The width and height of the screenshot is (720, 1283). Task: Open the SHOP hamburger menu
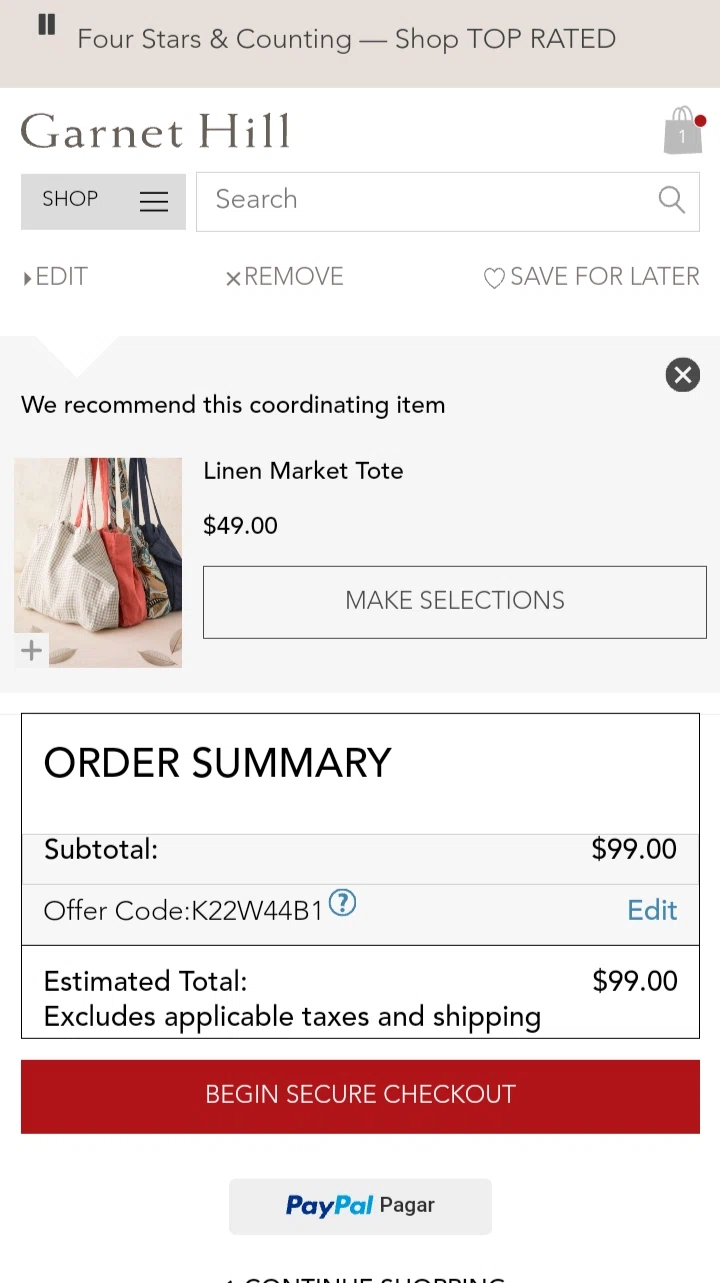[103, 201]
